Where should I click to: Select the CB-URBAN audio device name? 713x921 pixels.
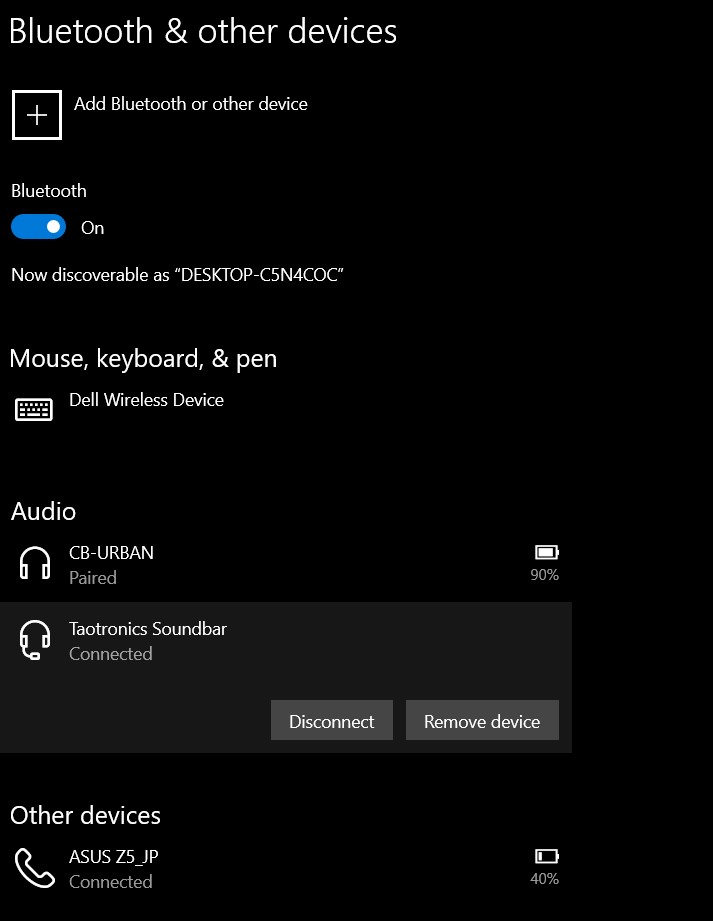[x=111, y=553]
